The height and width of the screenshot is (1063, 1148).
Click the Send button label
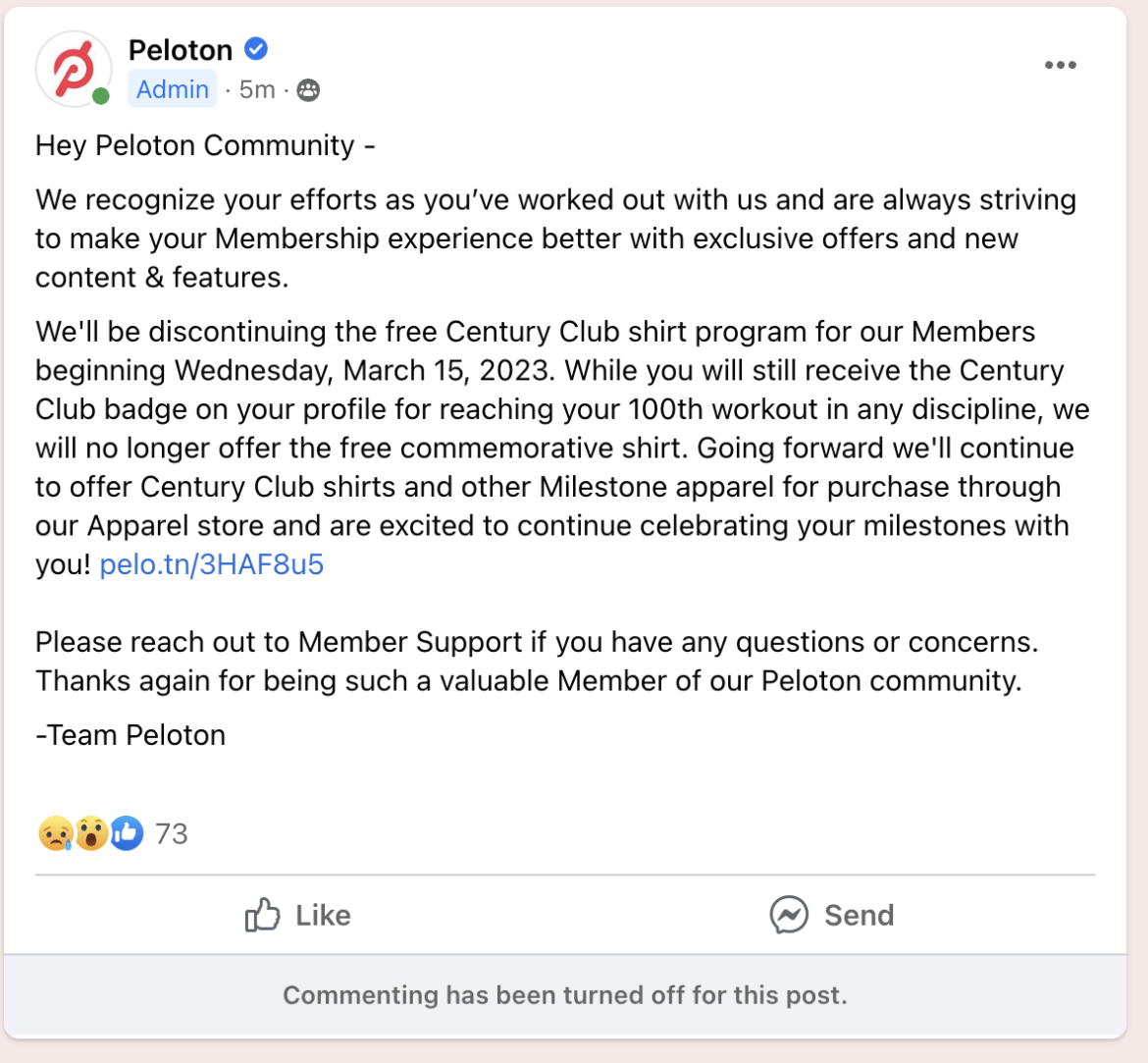(860, 916)
